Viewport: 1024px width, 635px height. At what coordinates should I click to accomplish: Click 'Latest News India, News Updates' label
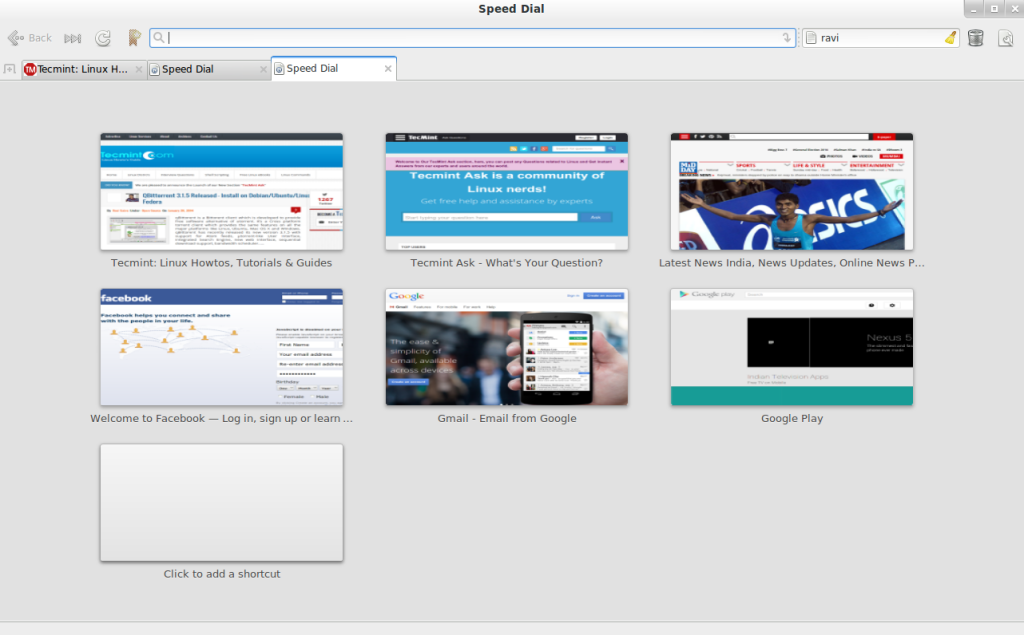point(792,263)
